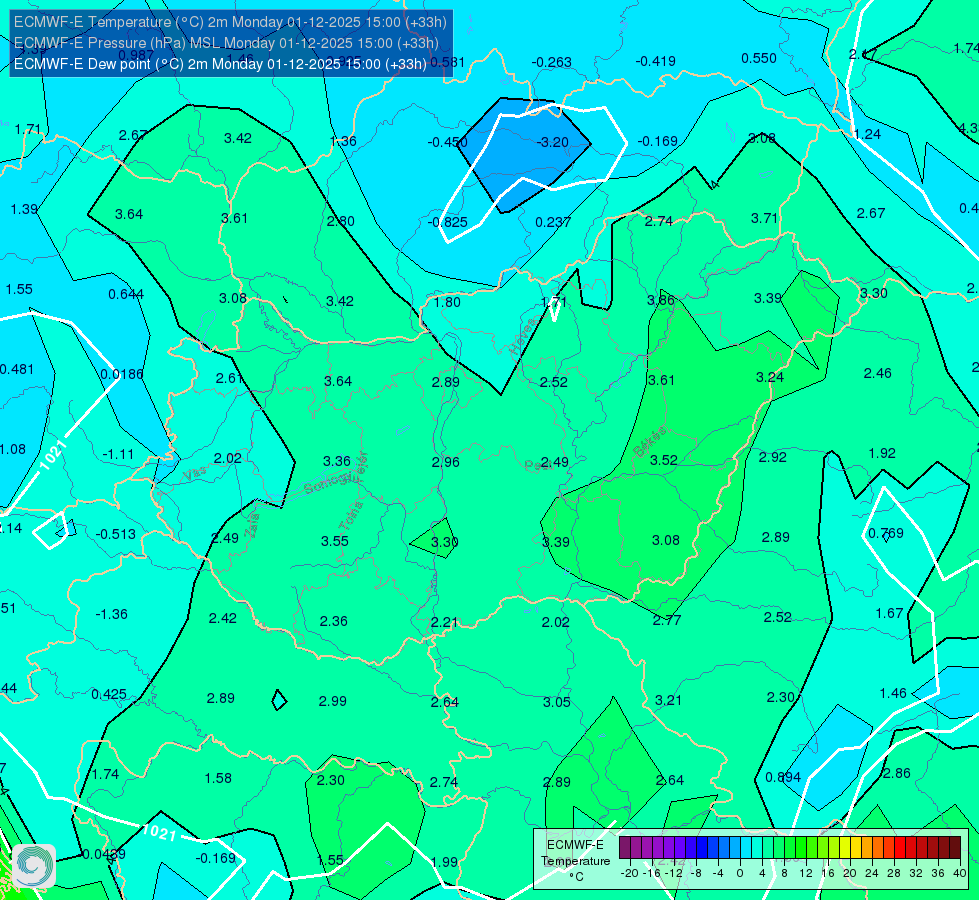The width and height of the screenshot is (979, 900).
Task: Click the 2.46 temperature value
Action: click(x=878, y=373)
